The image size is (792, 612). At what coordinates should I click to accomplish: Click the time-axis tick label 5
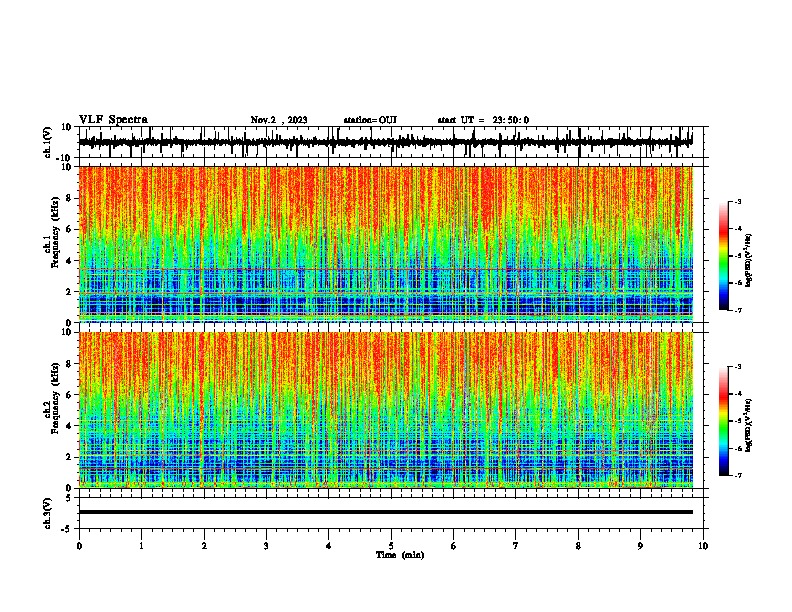pyautogui.click(x=391, y=546)
